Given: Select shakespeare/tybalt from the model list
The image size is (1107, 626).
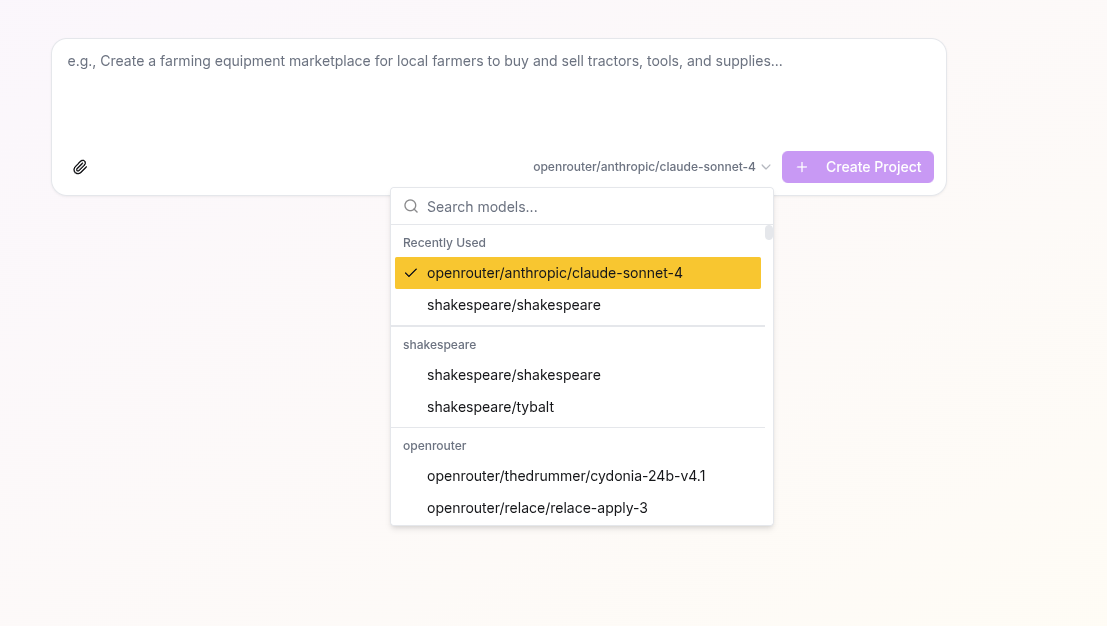Looking at the screenshot, I should (490, 407).
